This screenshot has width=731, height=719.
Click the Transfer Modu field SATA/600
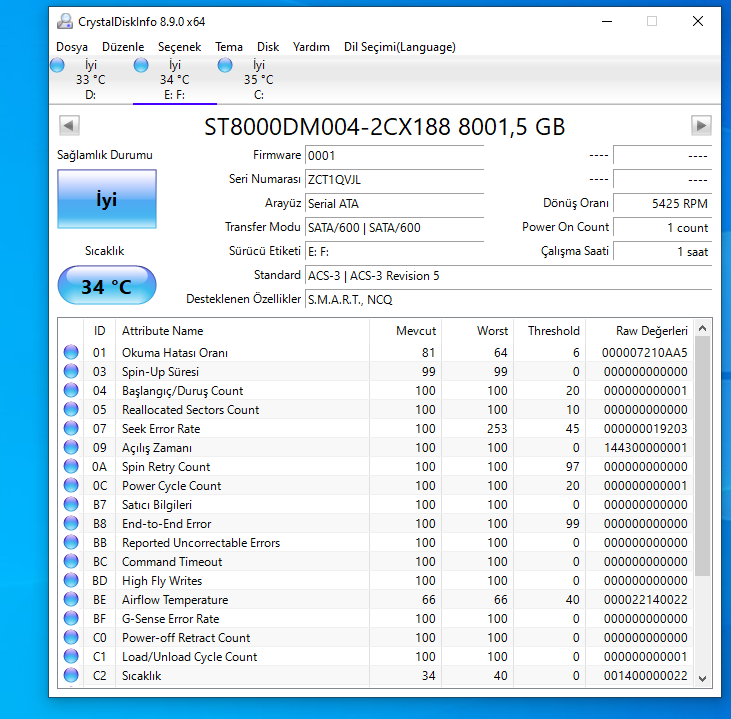pyautogui.click(x=394, y=228)
